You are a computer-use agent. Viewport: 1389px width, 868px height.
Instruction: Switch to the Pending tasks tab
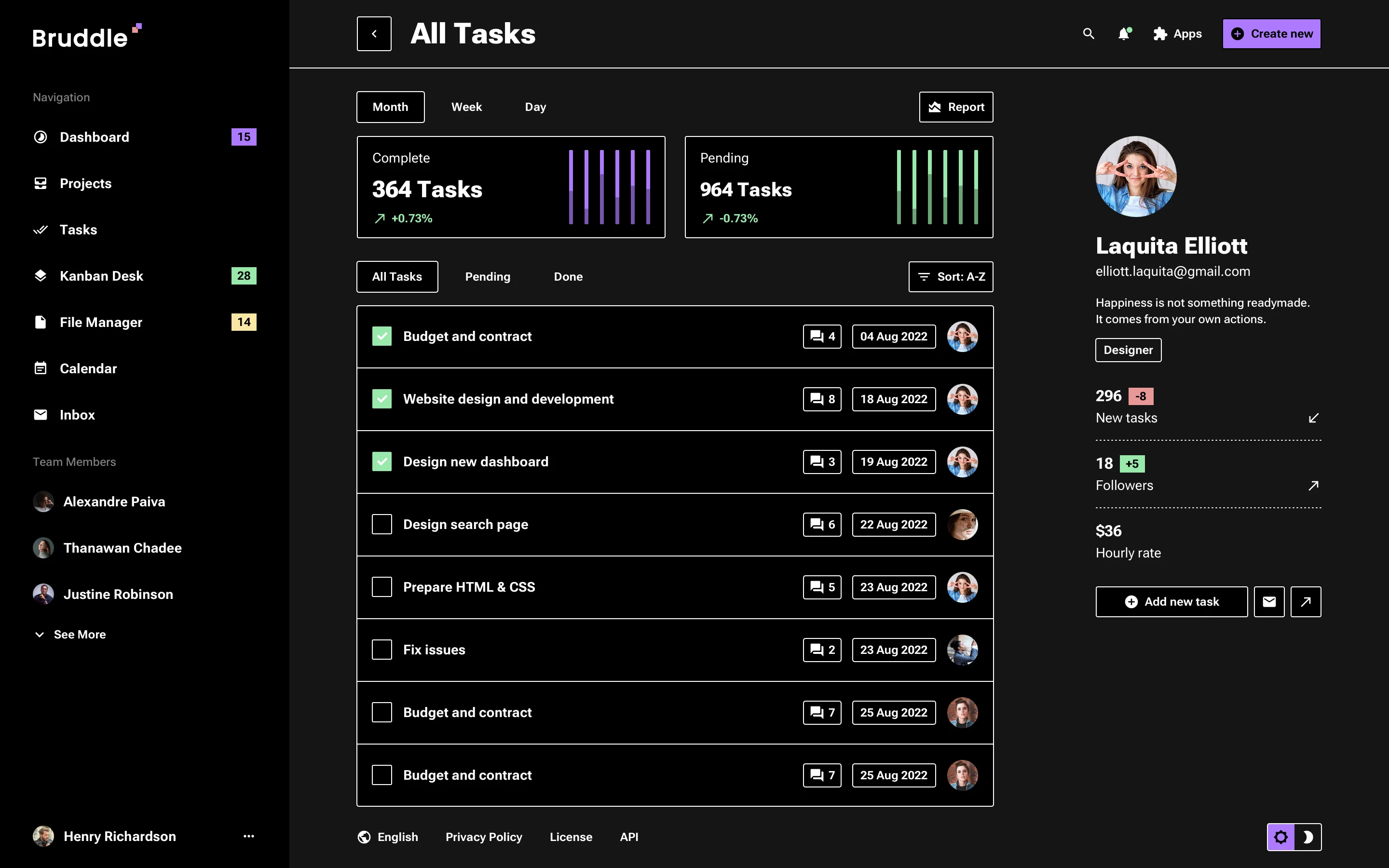pos(487,277)
